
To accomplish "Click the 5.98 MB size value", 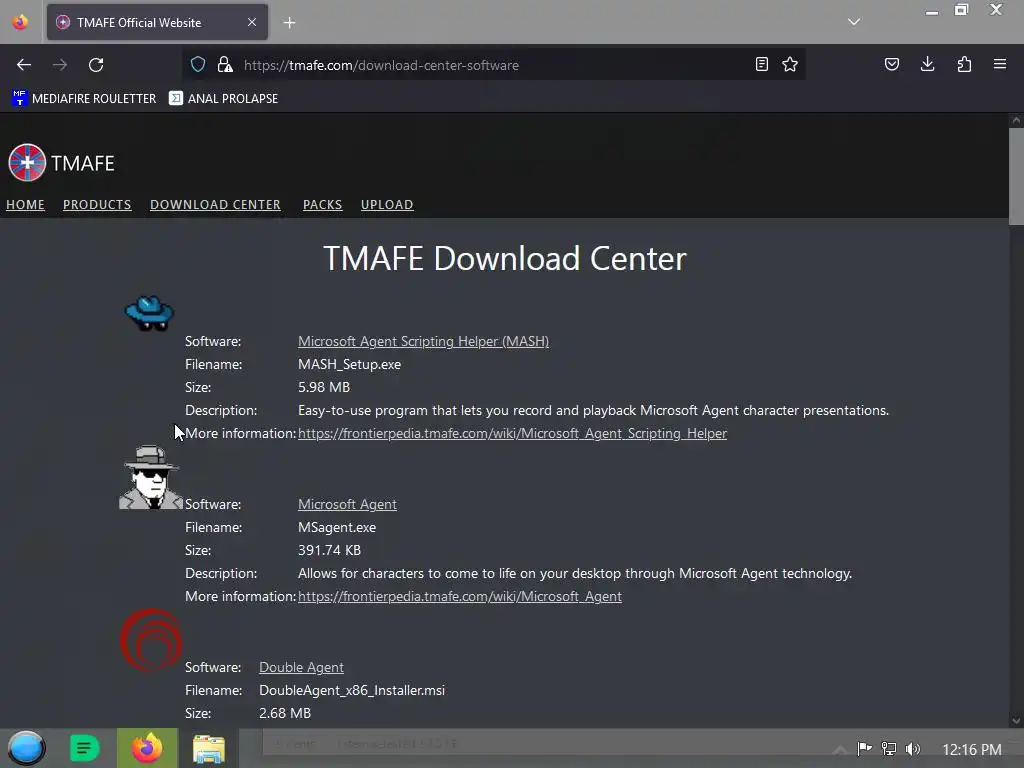I will click(324, 387).
